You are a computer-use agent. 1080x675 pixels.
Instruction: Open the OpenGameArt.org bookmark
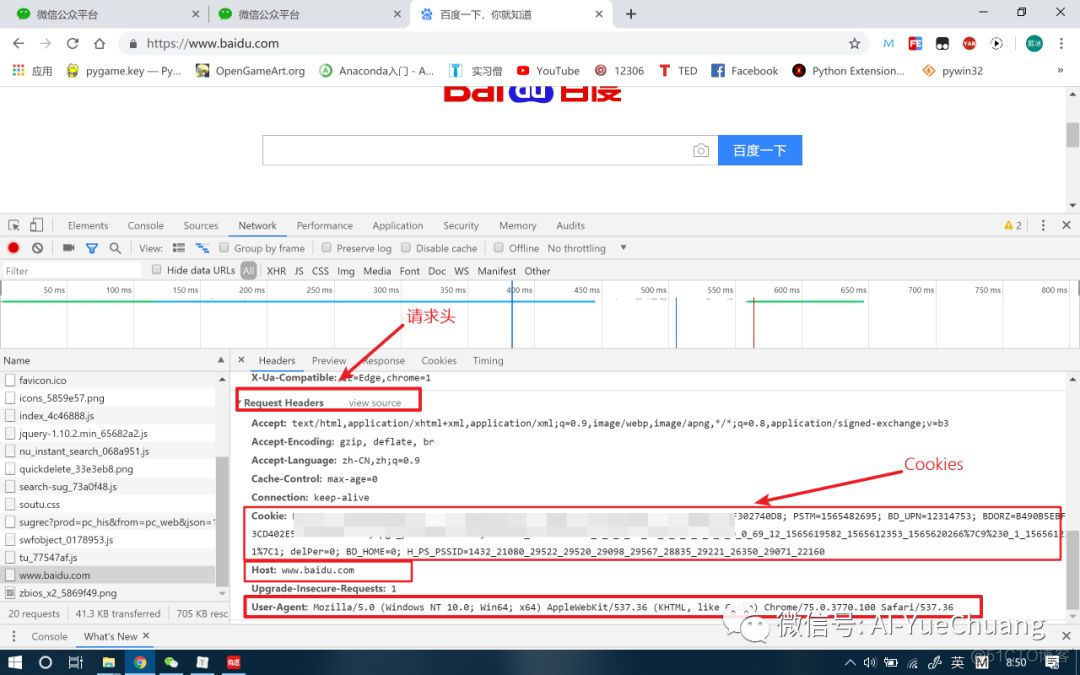pyautogui.click(x=250, y=70)
